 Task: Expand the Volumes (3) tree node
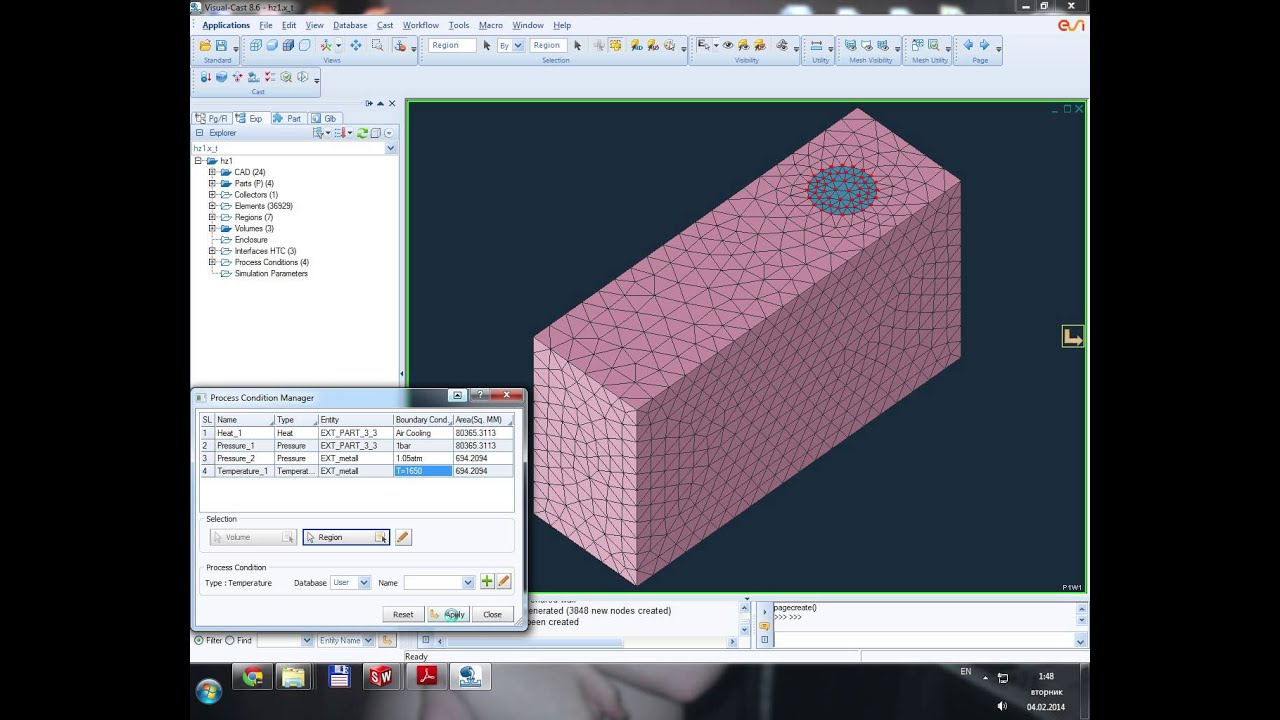[x=212, y=228]
